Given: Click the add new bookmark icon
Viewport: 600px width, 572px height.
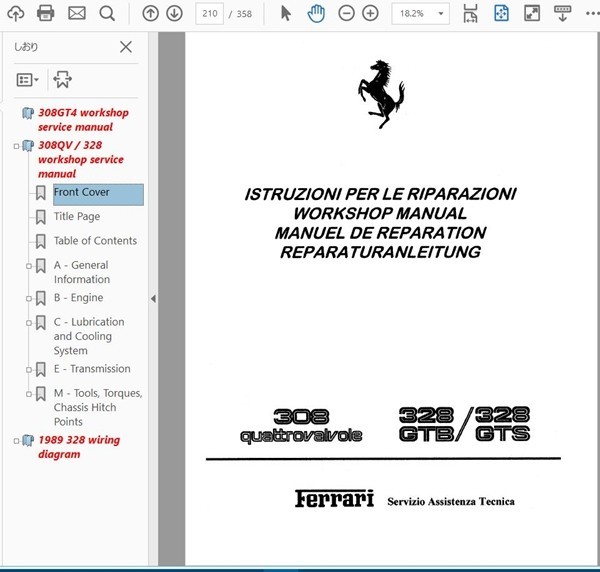Looking at the screenshot, I should [x=62, y=80].
